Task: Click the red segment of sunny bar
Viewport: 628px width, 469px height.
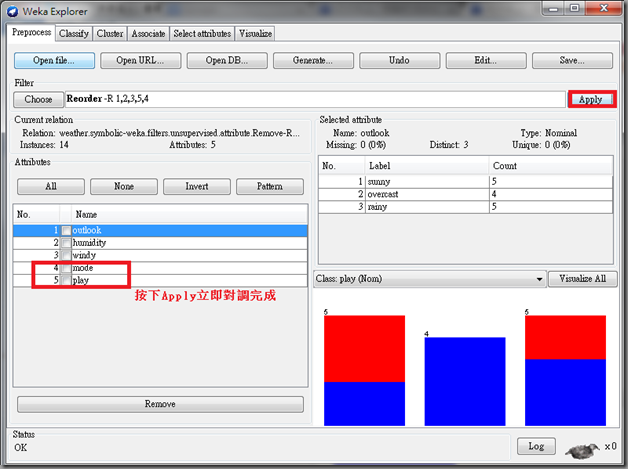Action: coord(364,349)
